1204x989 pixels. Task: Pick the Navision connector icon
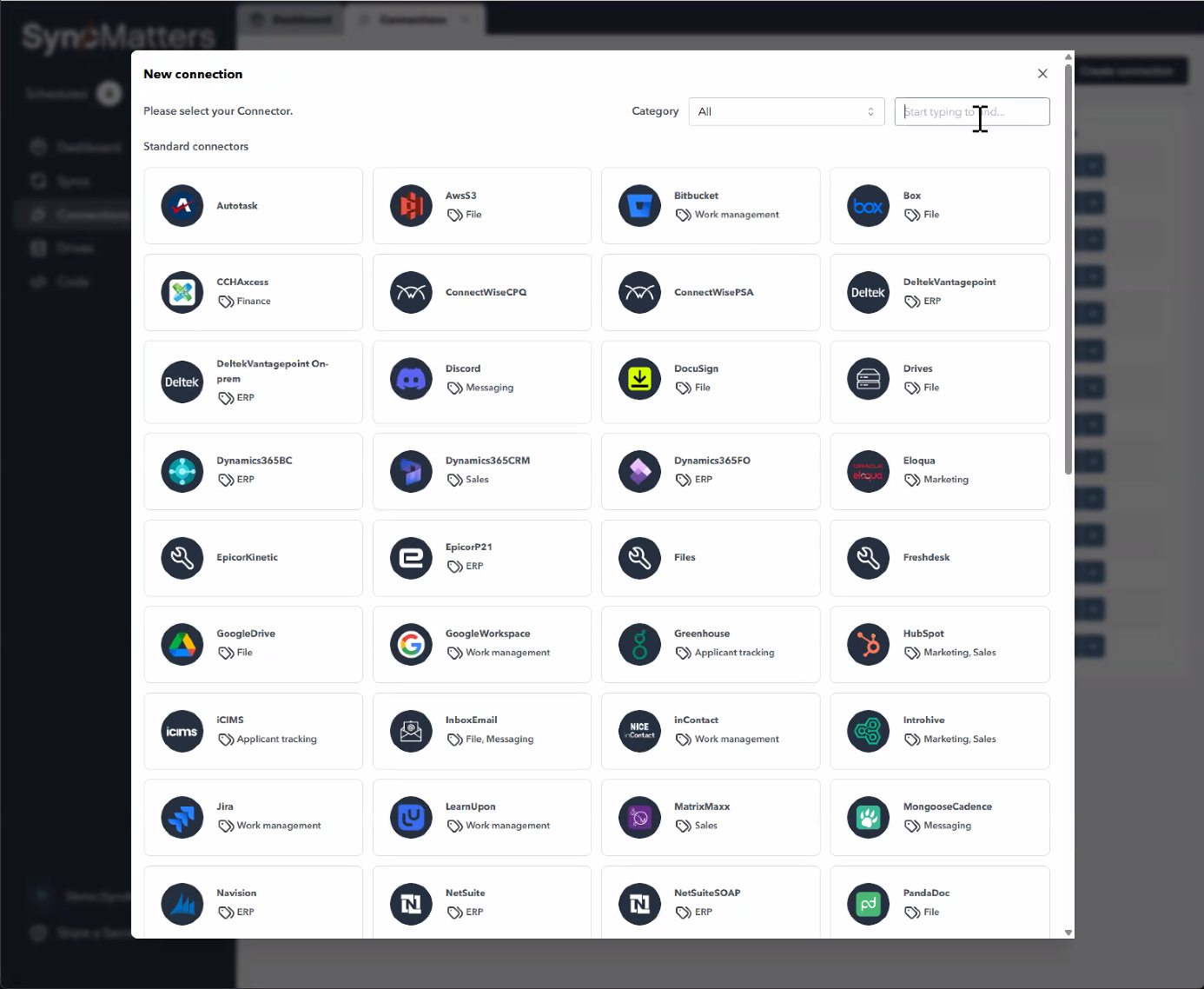coord(182,904)
